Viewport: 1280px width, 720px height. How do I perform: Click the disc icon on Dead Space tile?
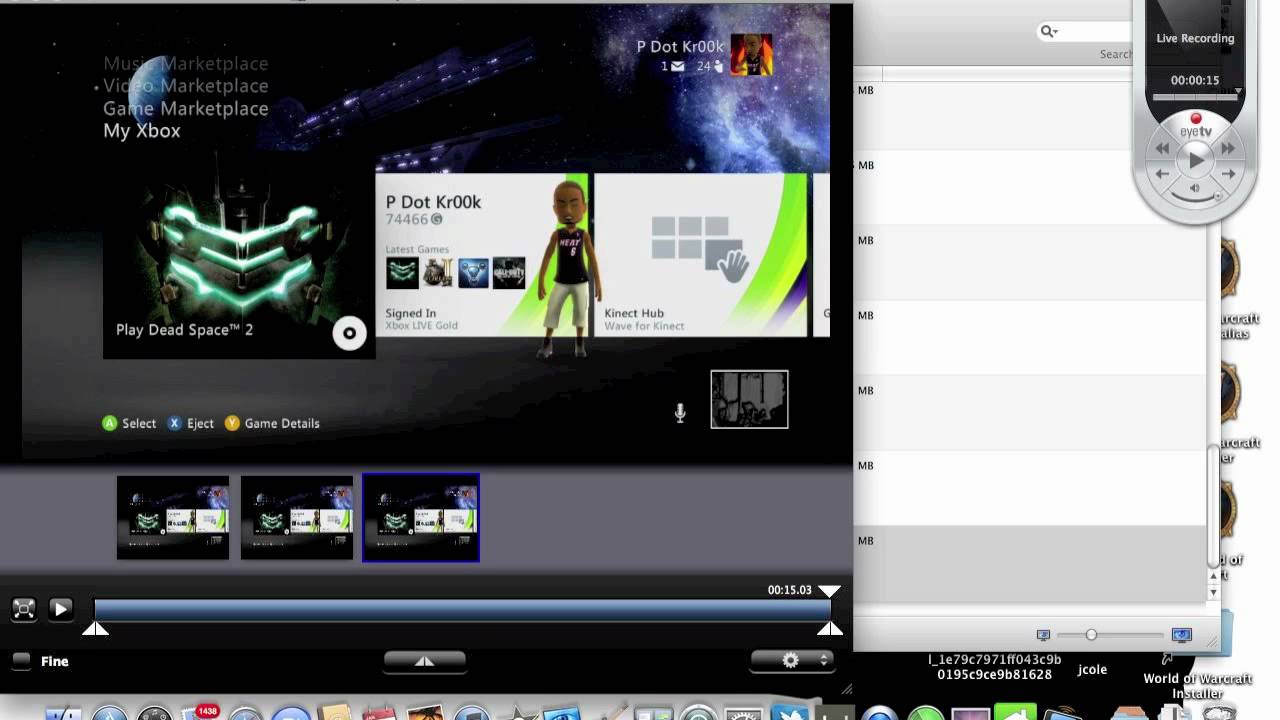pyautogui.click(x=350, y=333)
